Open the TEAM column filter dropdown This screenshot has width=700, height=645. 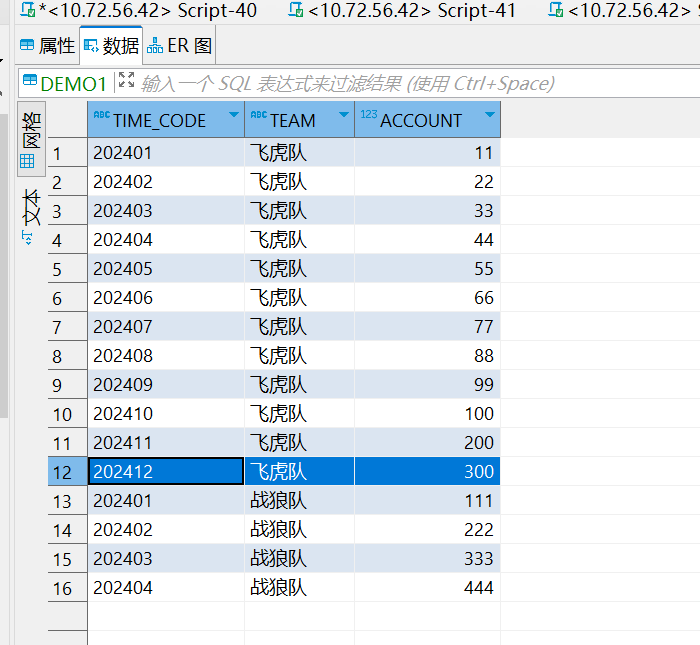344,115
